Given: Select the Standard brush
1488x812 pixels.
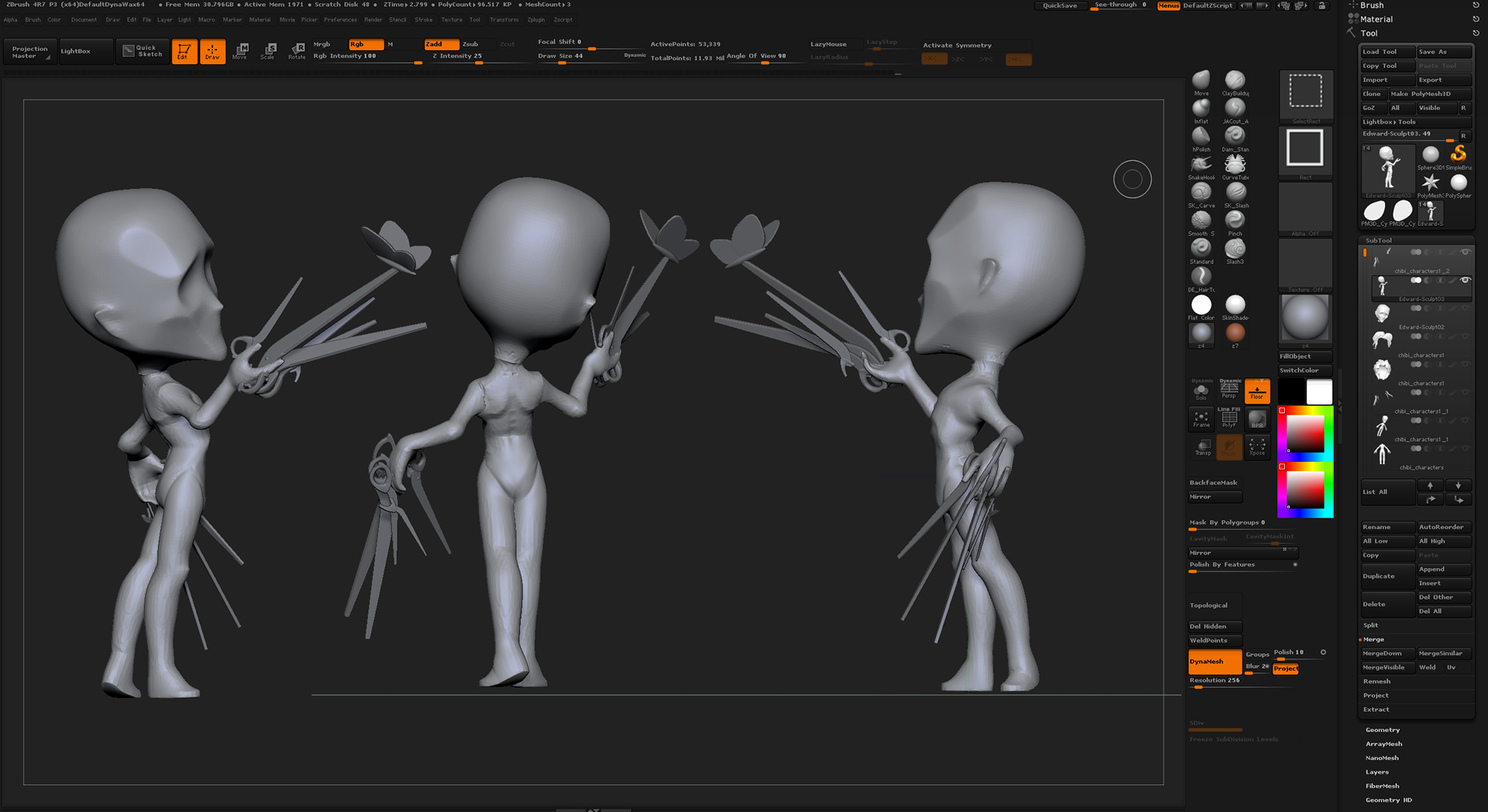Looking at the screenshot, I should (x=1201, y=249).
